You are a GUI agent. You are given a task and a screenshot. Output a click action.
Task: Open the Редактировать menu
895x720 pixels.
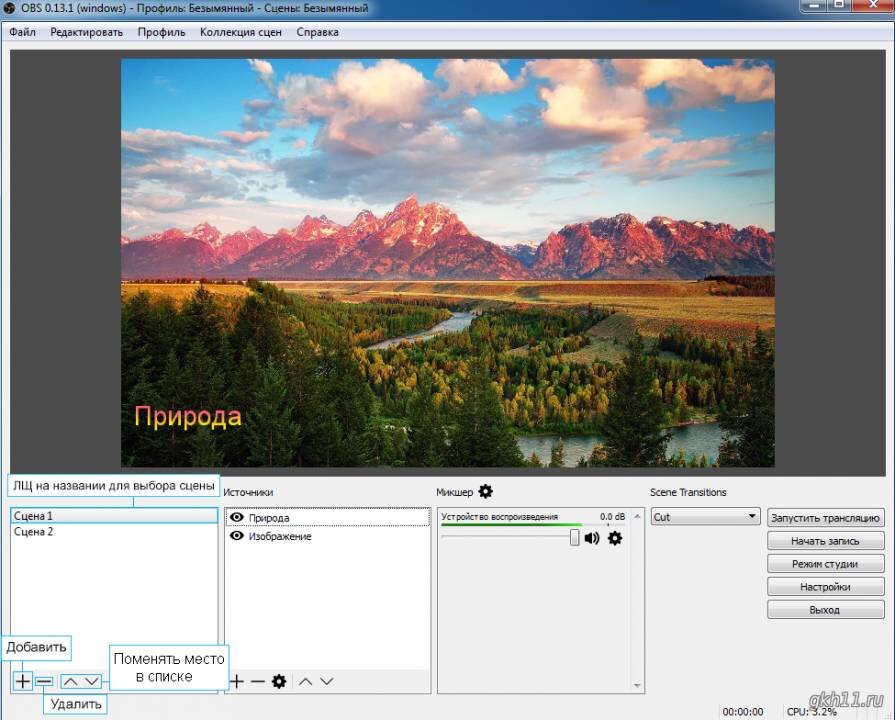click(x=86, y=32)
